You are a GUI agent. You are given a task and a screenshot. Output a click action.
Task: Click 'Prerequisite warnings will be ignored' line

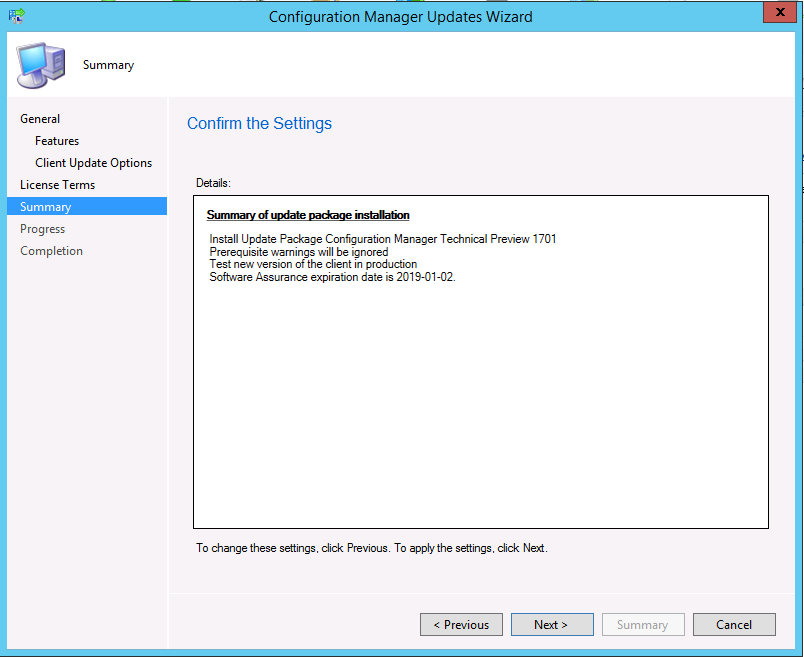point(299,252)
